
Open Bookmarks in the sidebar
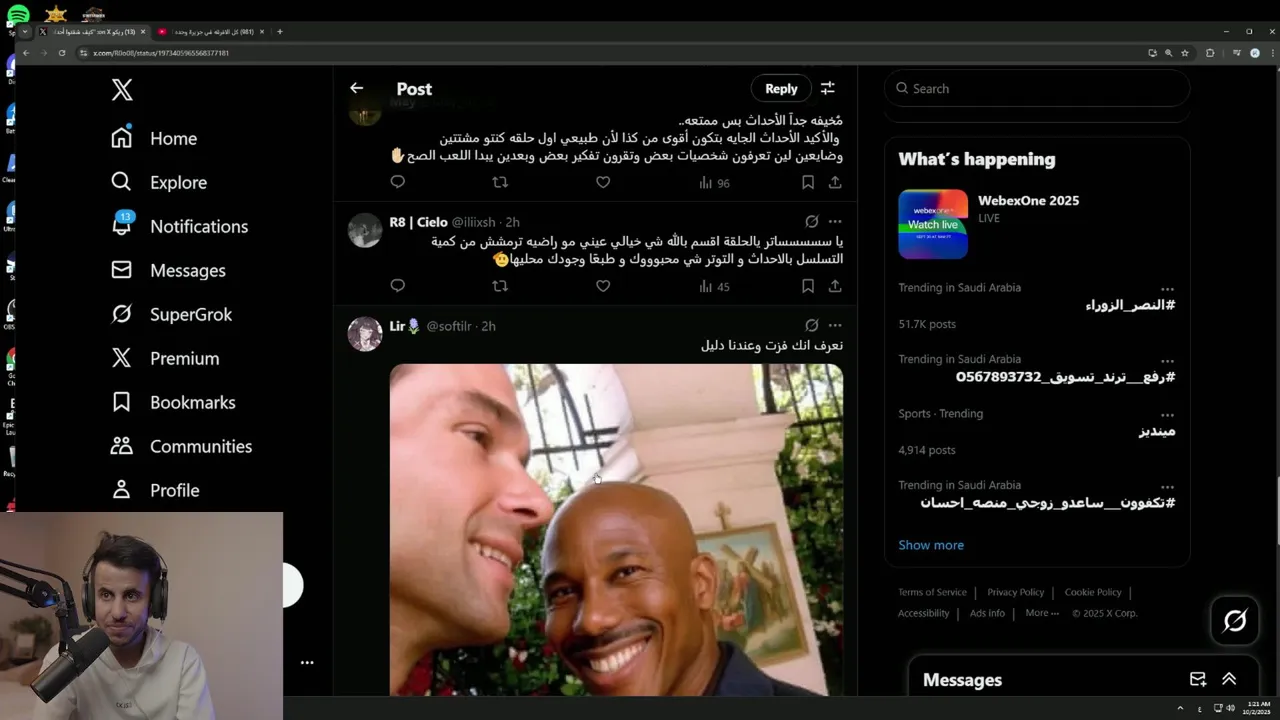pos(173,402)
